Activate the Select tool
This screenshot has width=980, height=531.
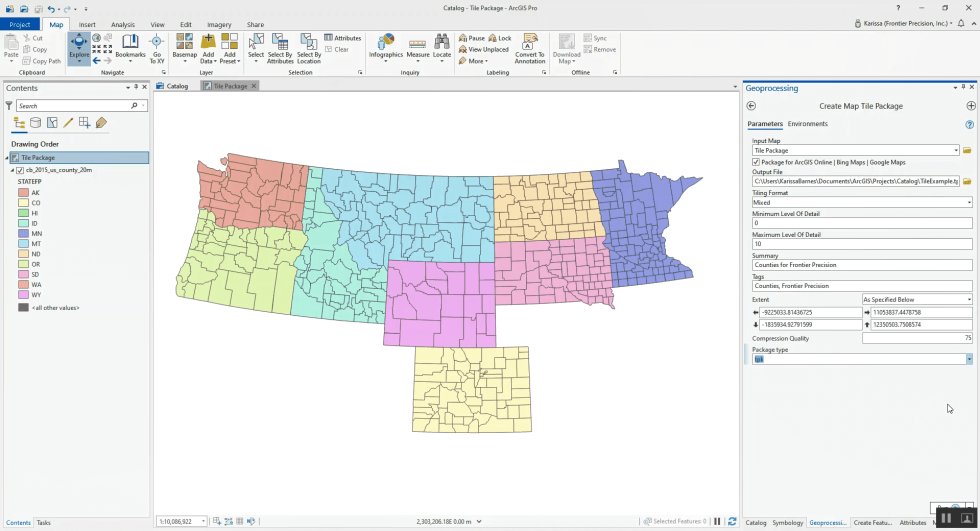pos(256,48)
